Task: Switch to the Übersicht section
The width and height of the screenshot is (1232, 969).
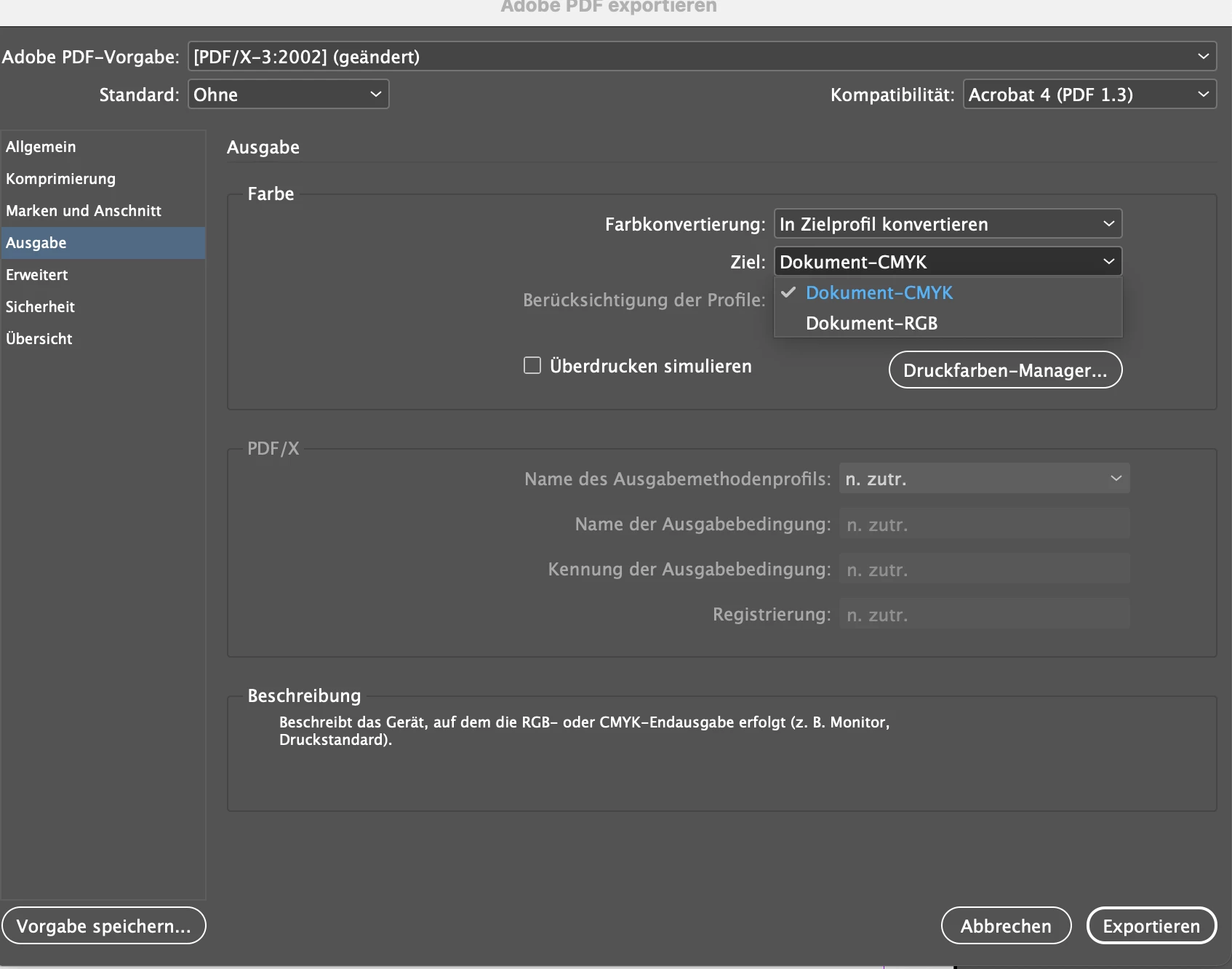Action: 103,338
